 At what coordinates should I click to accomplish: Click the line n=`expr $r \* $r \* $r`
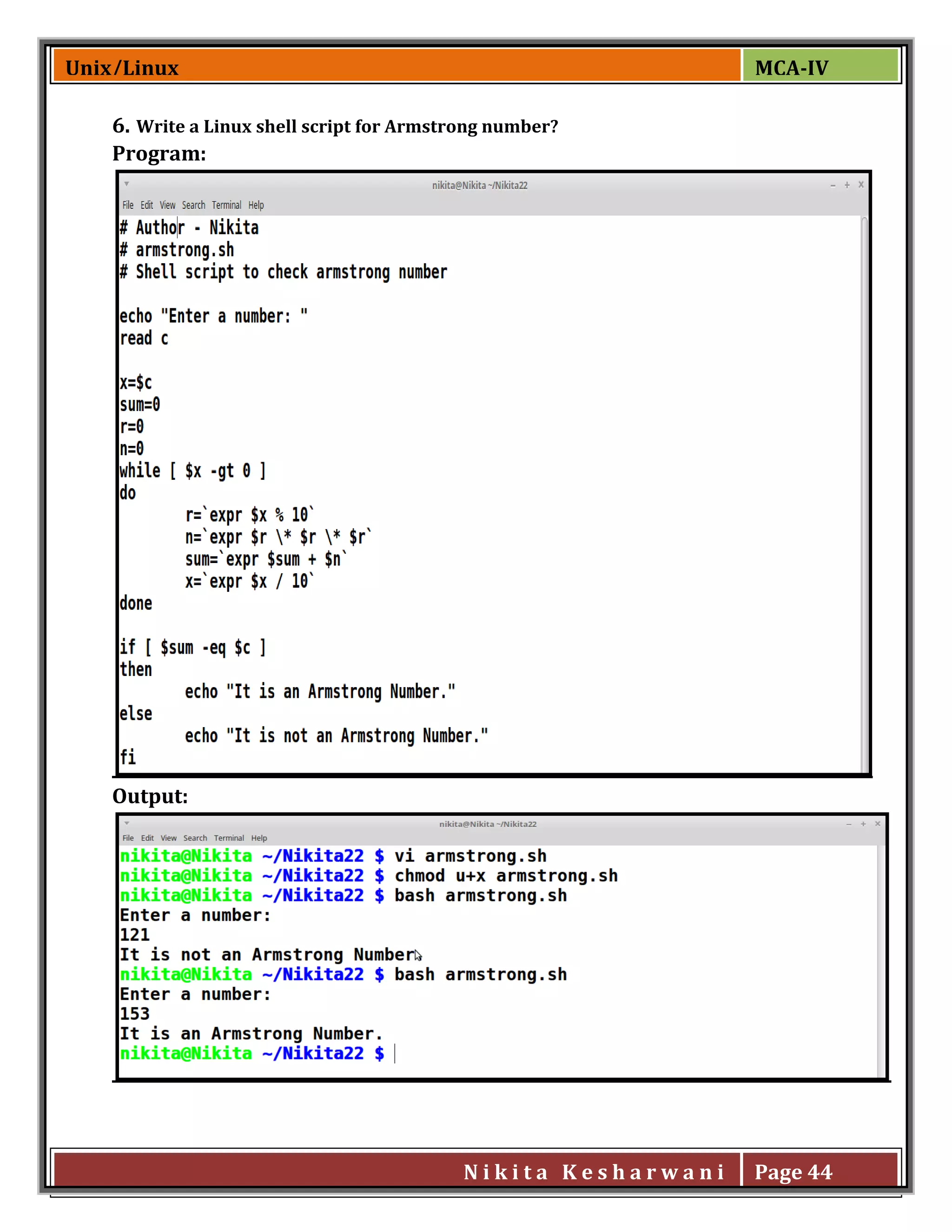(278, 537)
